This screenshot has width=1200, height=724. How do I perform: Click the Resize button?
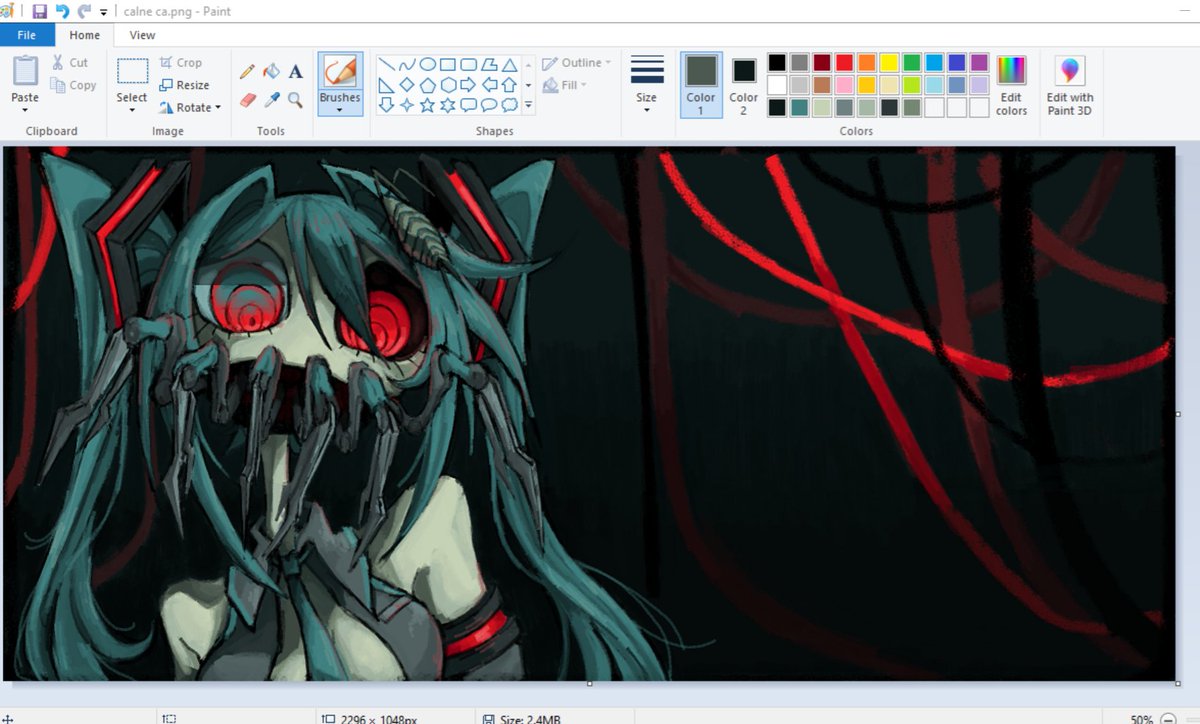(184, 85)
